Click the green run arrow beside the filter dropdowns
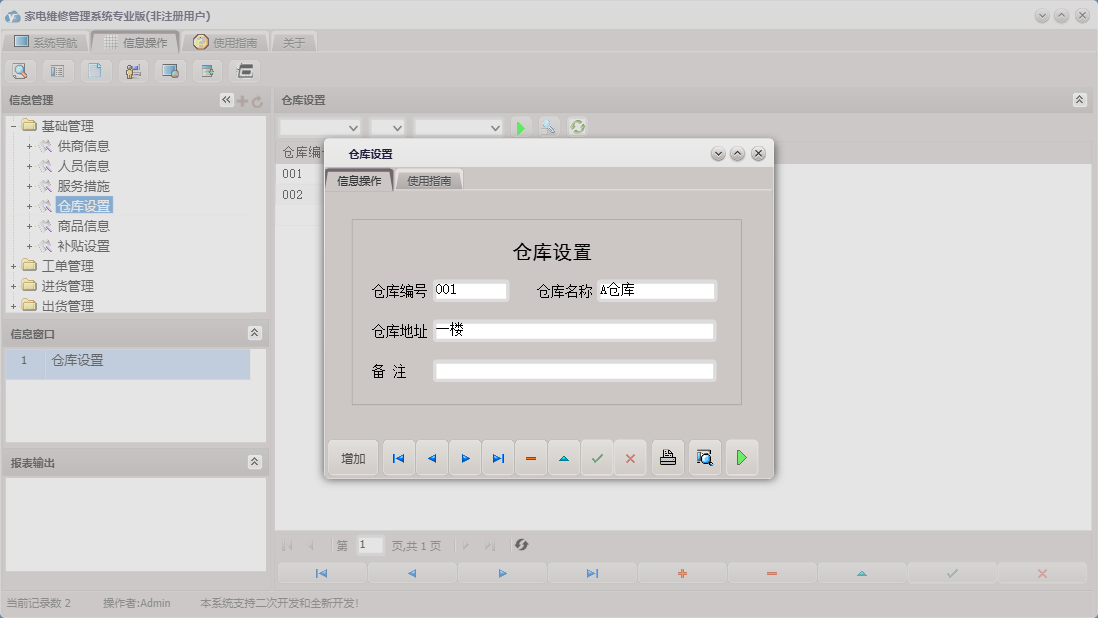This screenshot has height=618, width=1098. coord(520,127)
